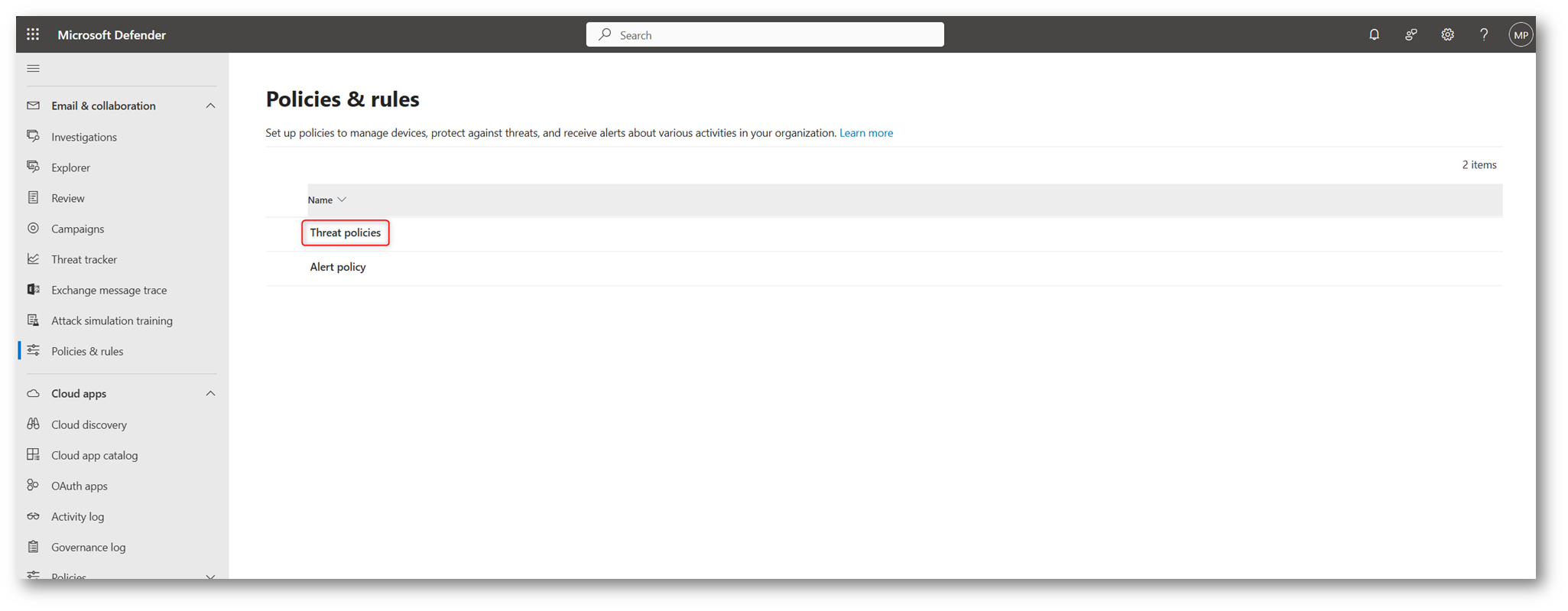Open Attack simulation training

point(112,320)
